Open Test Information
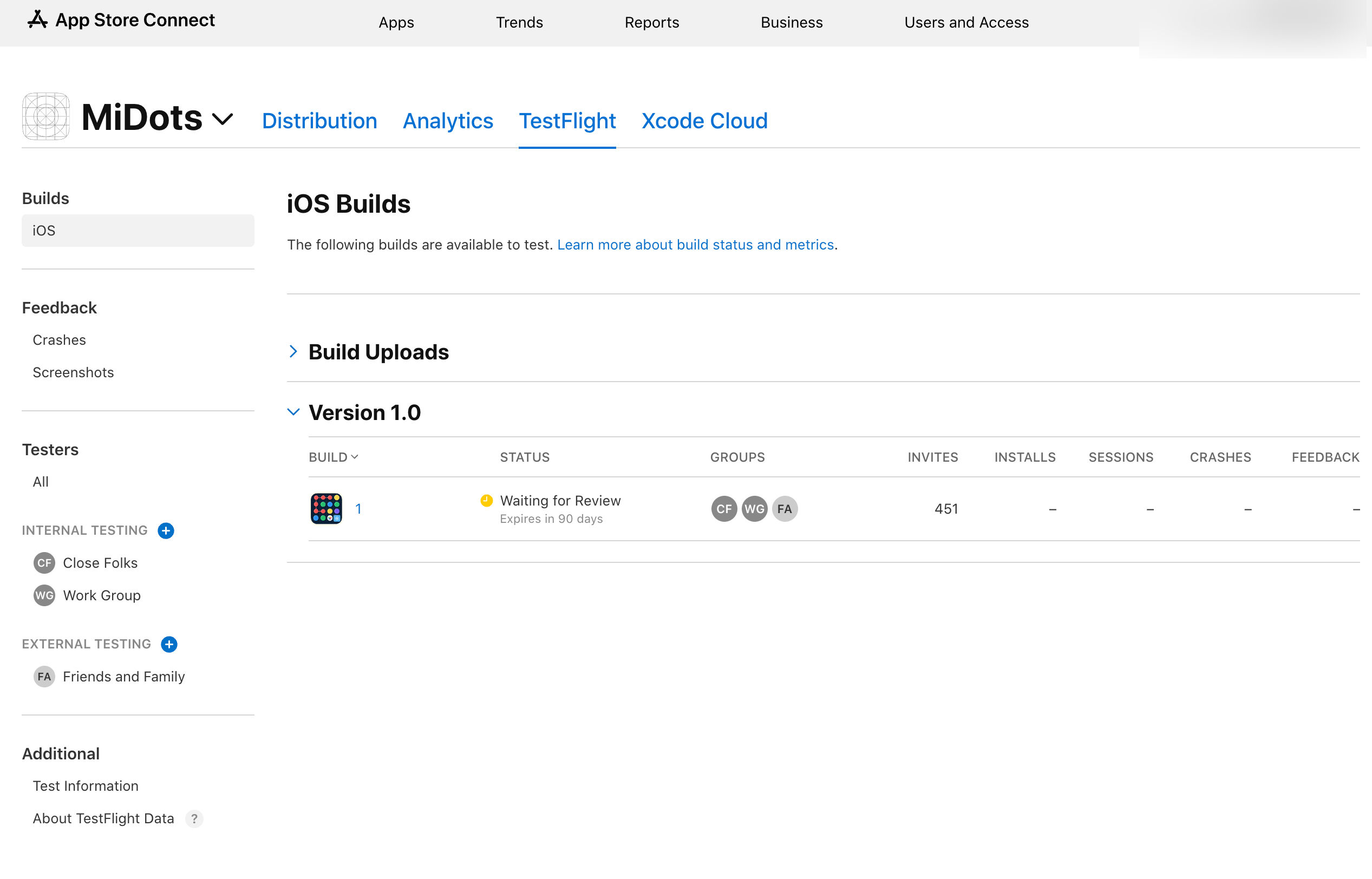Image resolution: width=1372 pixels, height=879 pixels. 86,786
